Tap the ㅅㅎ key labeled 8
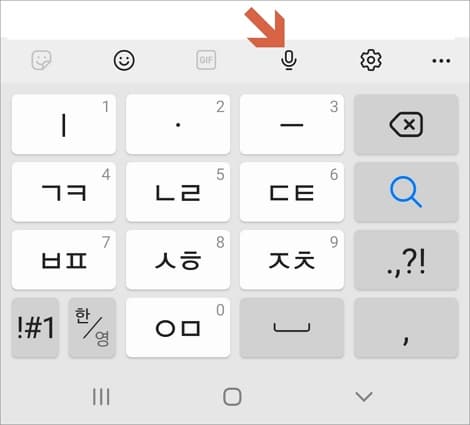This screenshot has width=470, height=425. click(x=178, y=260)
